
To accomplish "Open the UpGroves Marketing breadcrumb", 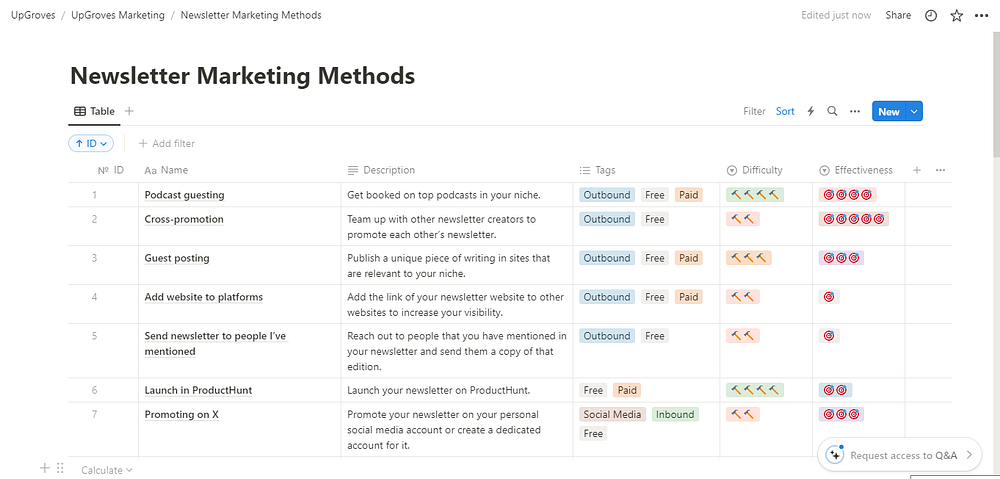I will point(118,16).
